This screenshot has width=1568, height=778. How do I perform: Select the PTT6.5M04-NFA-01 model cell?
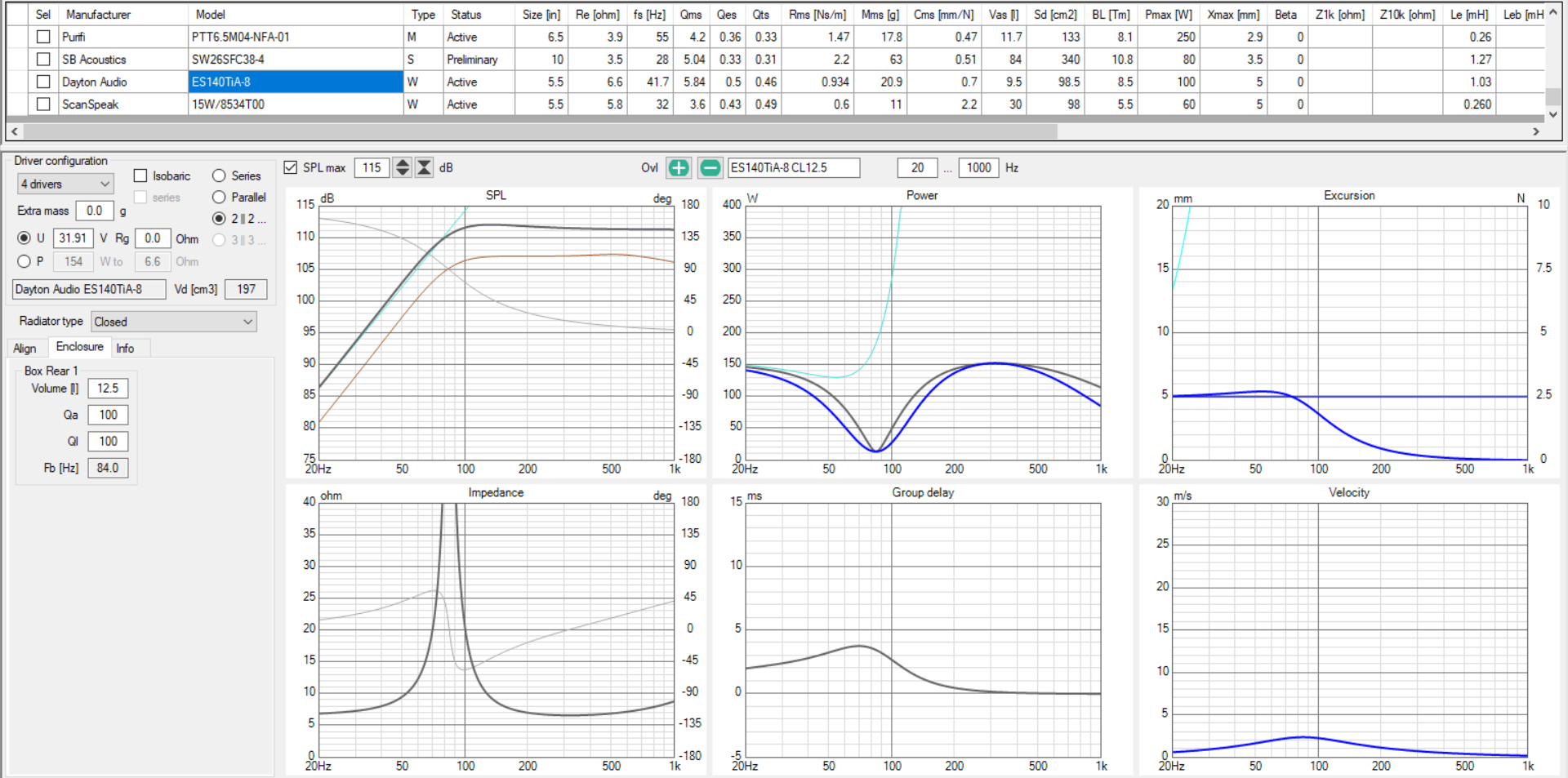click(x=296, y=37)
